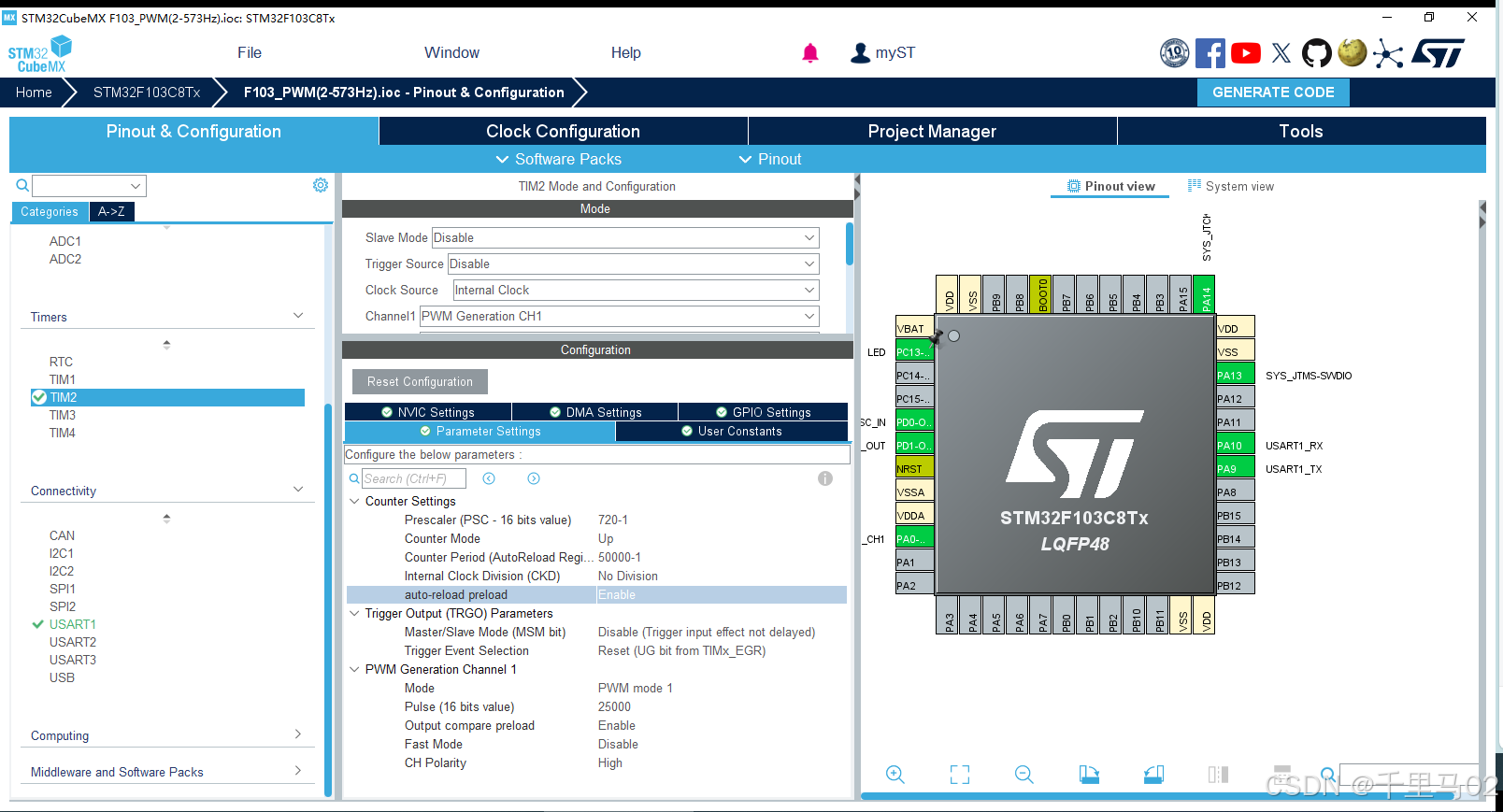Open ST GitHub icon
1503x812 pixels.
coord(1317,53)
